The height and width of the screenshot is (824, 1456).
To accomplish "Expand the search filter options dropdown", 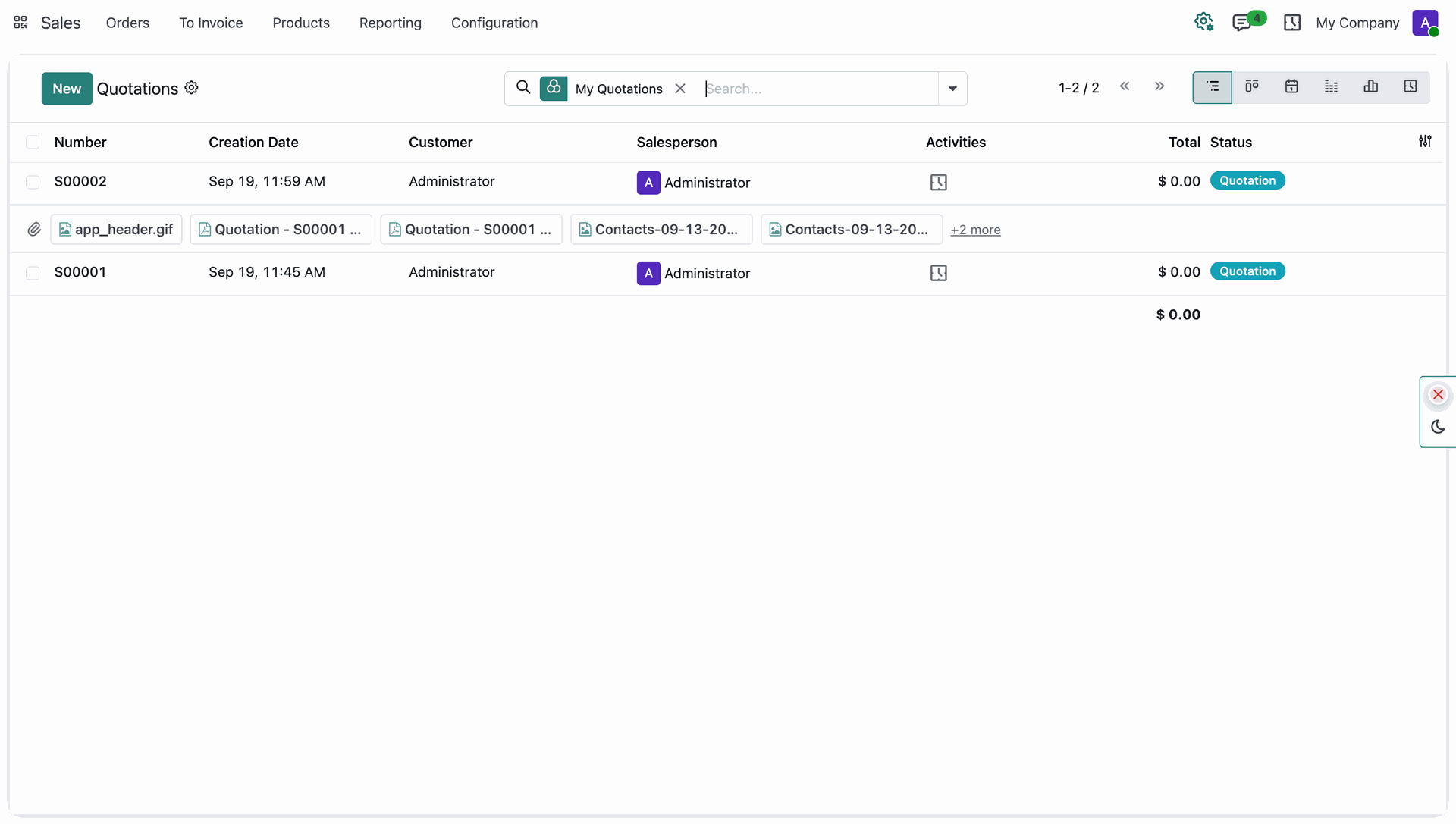I will point(952,89).
